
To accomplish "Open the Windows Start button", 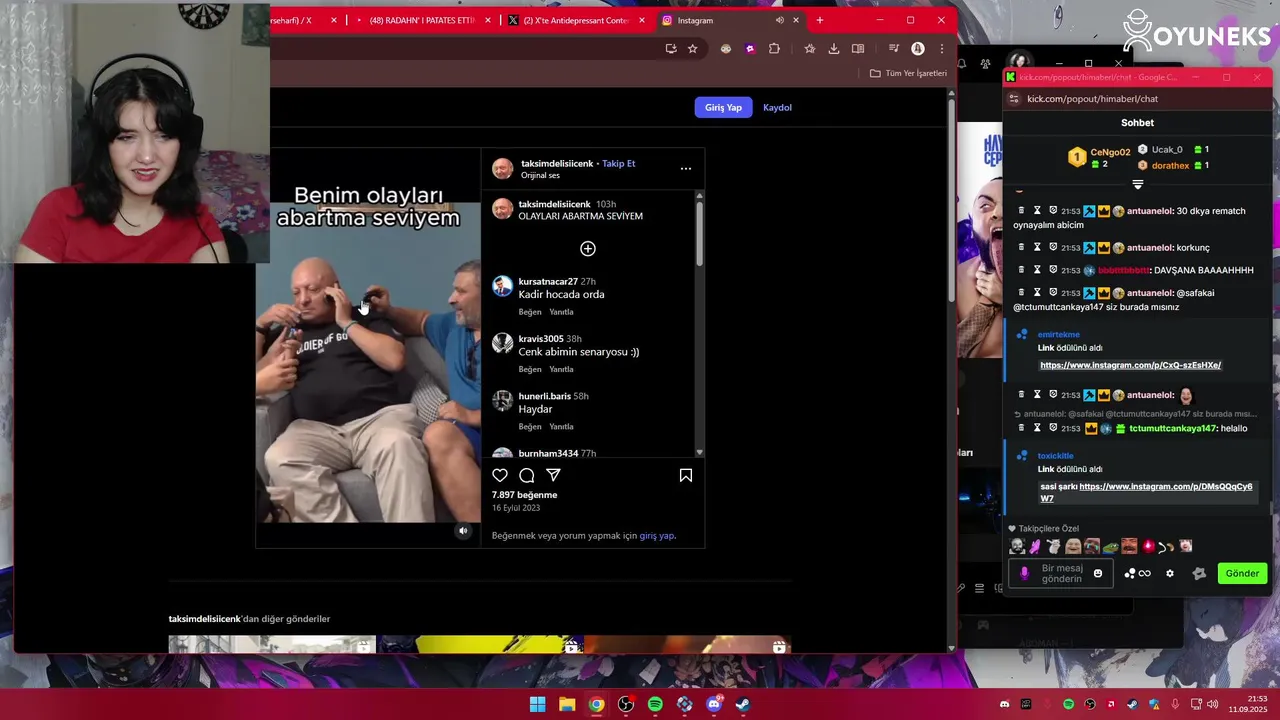I will (537, 705).
